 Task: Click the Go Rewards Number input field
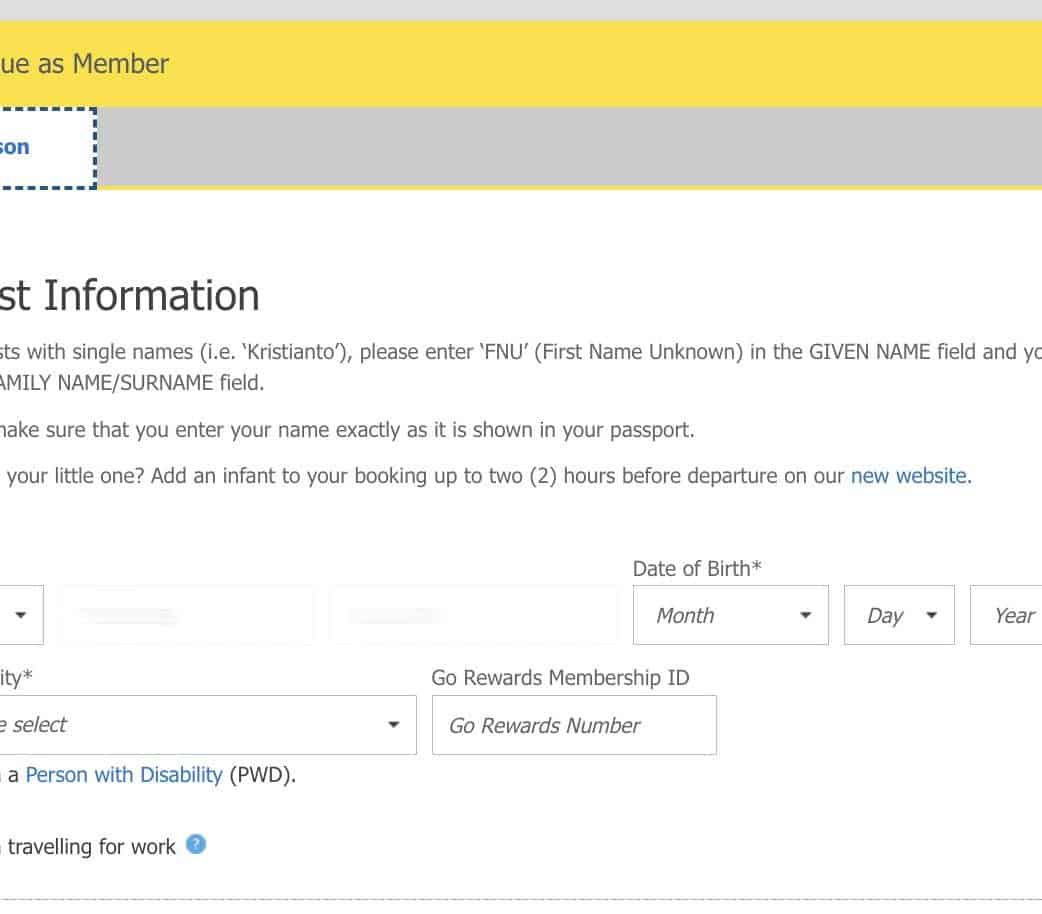(573, 725)
